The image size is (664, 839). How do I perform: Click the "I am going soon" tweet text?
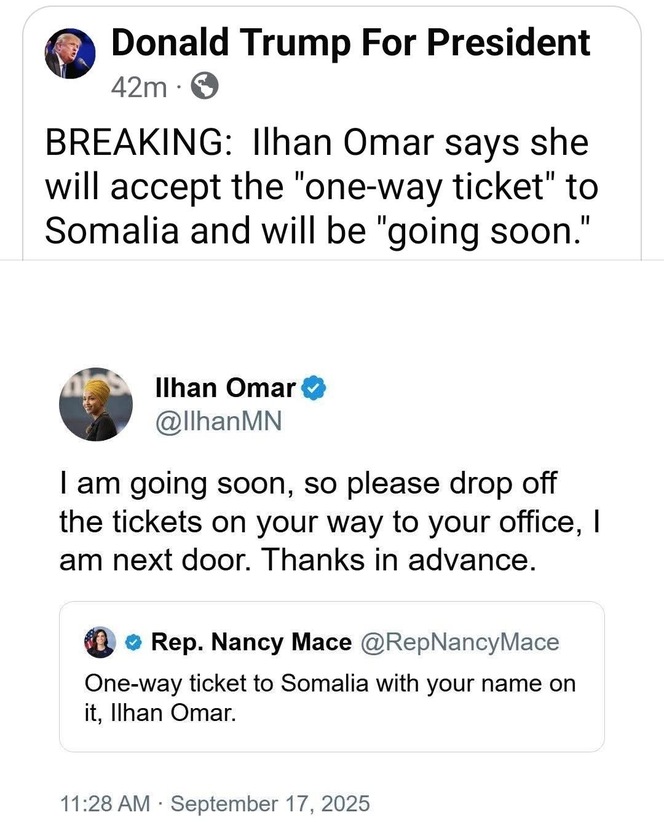[329, 522]
